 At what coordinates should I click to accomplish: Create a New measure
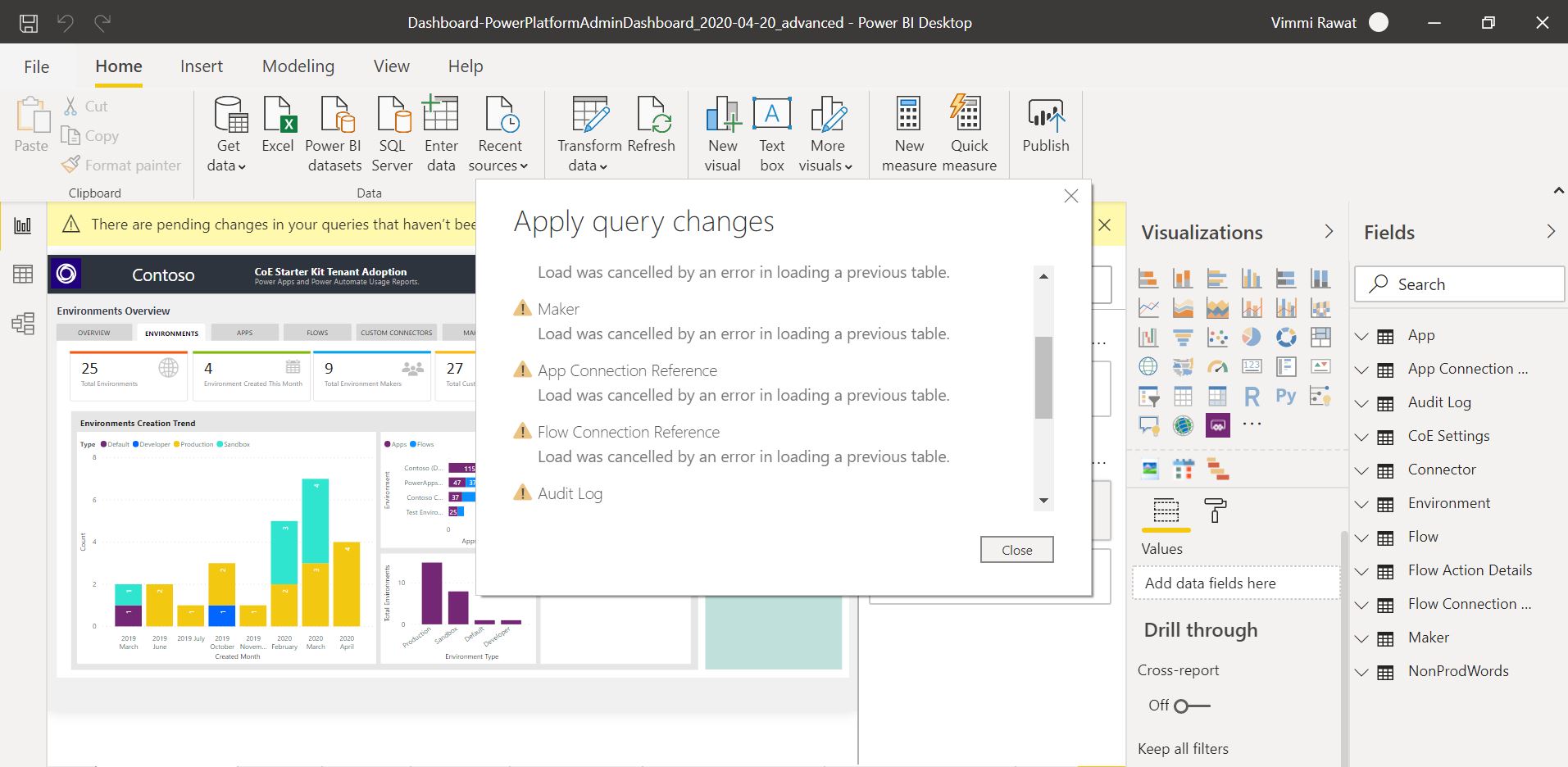[x=907, y=131]
